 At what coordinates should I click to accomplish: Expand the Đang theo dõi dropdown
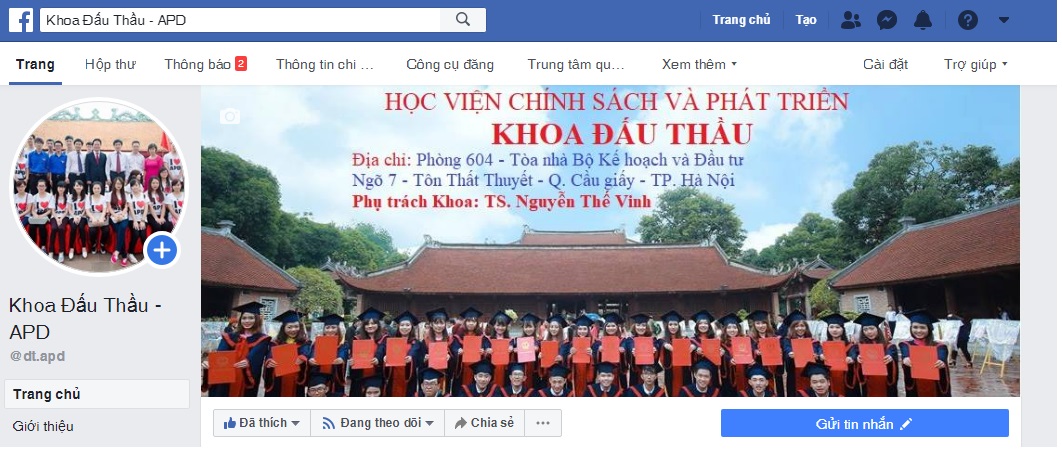(377, 423)
